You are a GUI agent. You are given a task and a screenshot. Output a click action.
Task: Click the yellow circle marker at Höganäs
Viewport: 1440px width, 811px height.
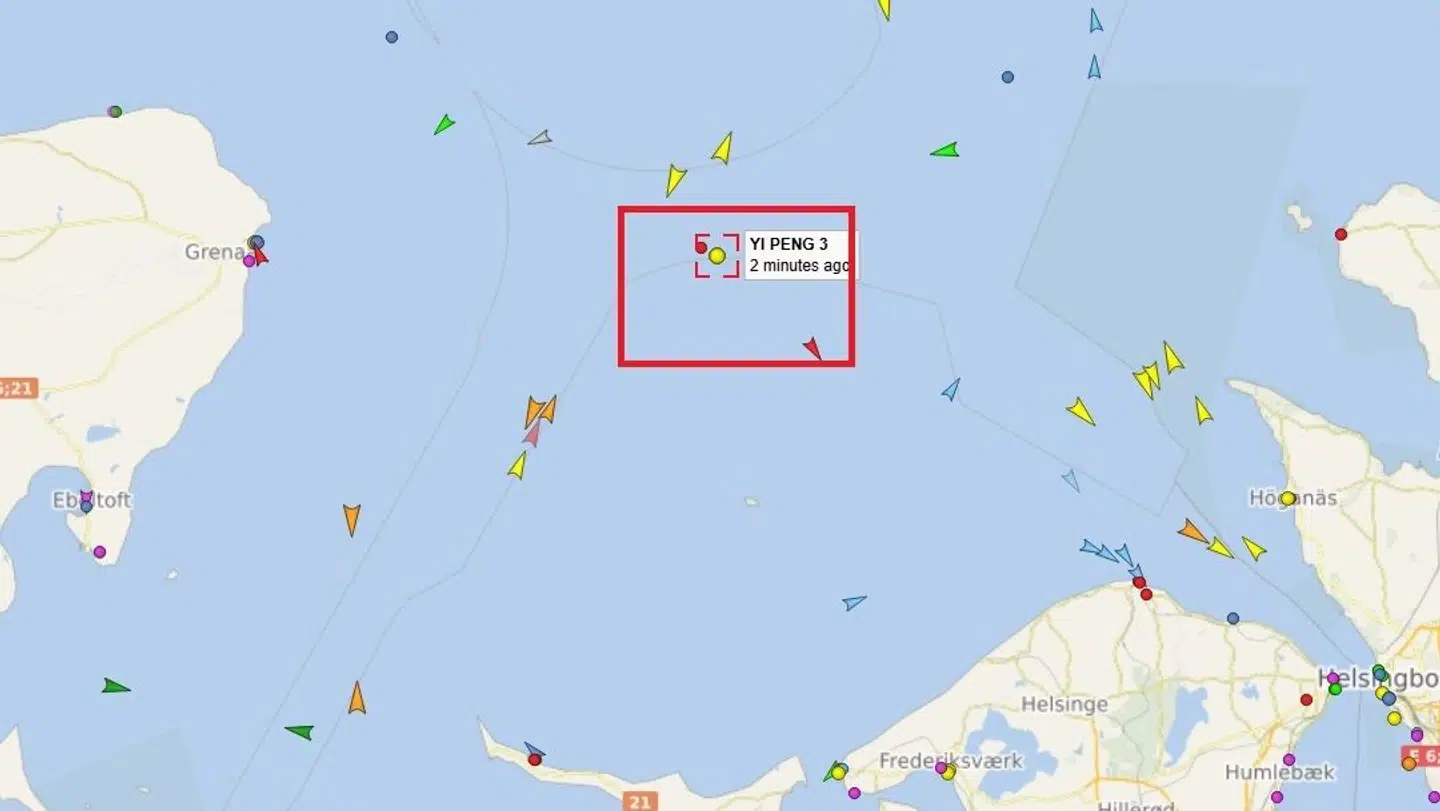[x=1287, y=498]
